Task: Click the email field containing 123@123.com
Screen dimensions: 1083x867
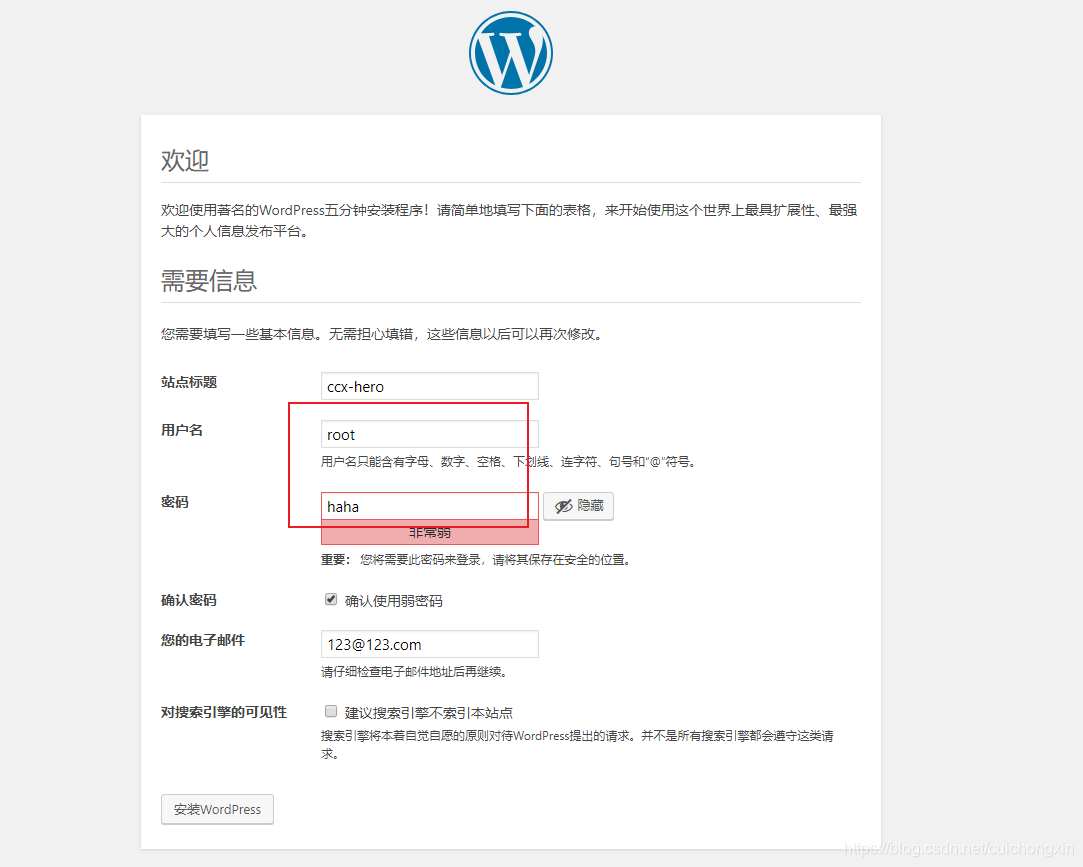Action: [430, 644]
